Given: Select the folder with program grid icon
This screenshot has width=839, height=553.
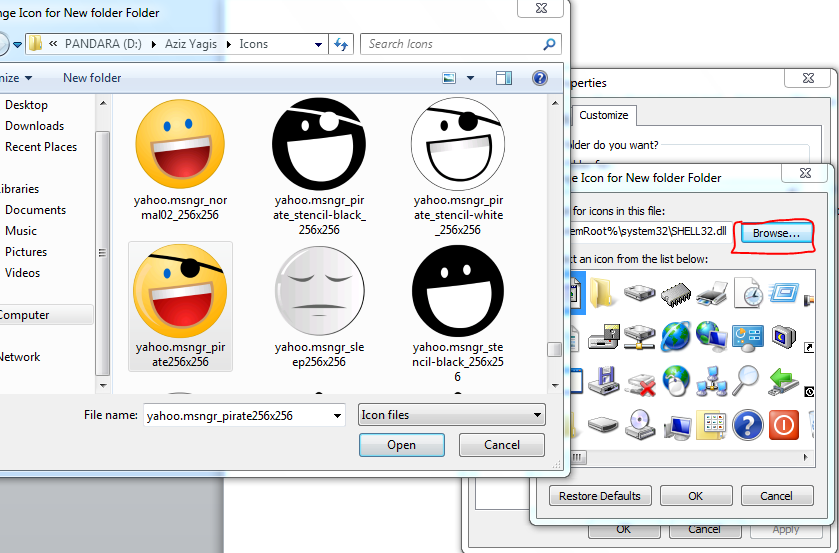Looking at the screenshot, I should [711, 425].
